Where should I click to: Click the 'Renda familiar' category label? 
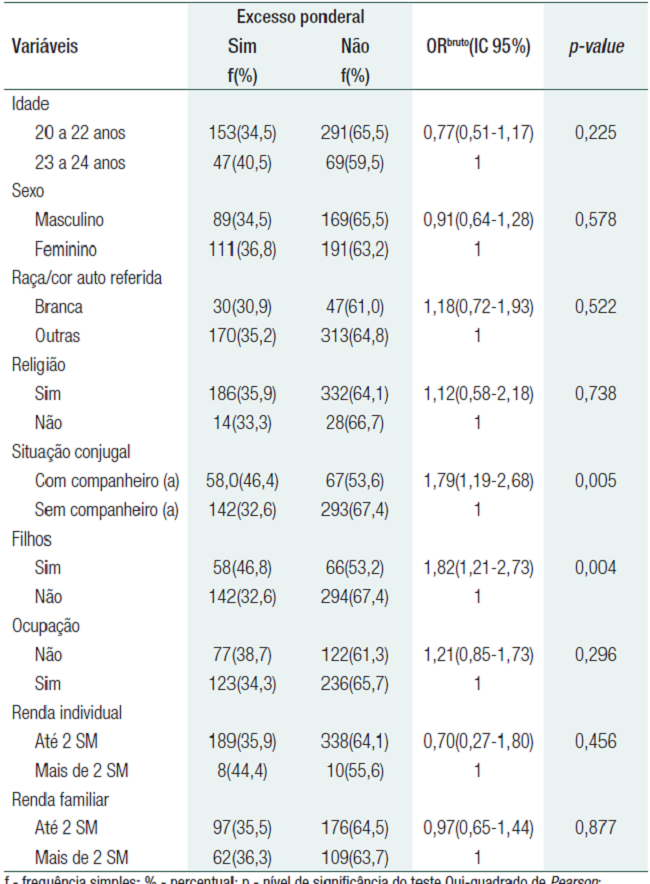coord(62,800)
